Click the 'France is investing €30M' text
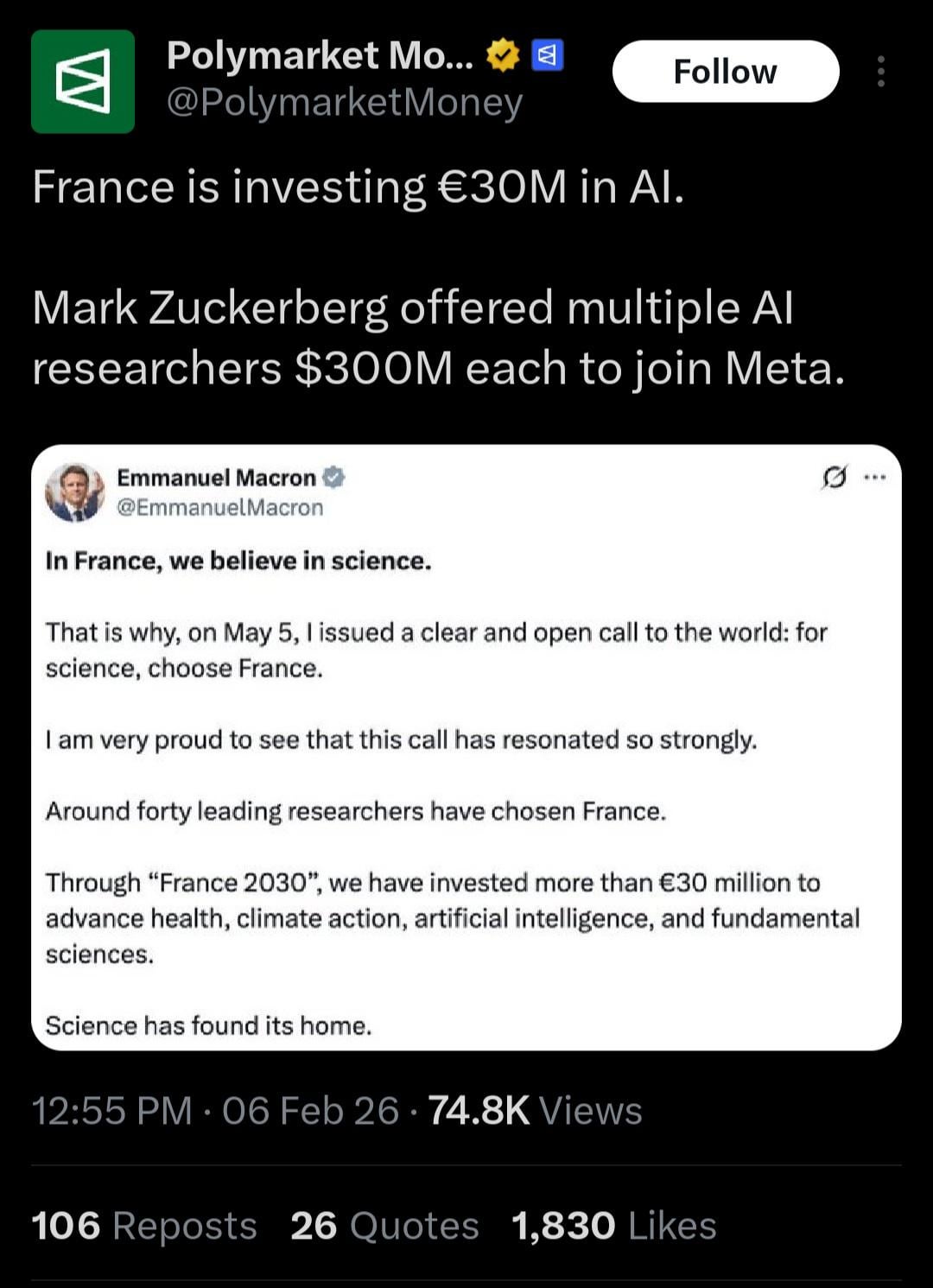Screen dimensions: 933x1288 (x=358, y=187)
